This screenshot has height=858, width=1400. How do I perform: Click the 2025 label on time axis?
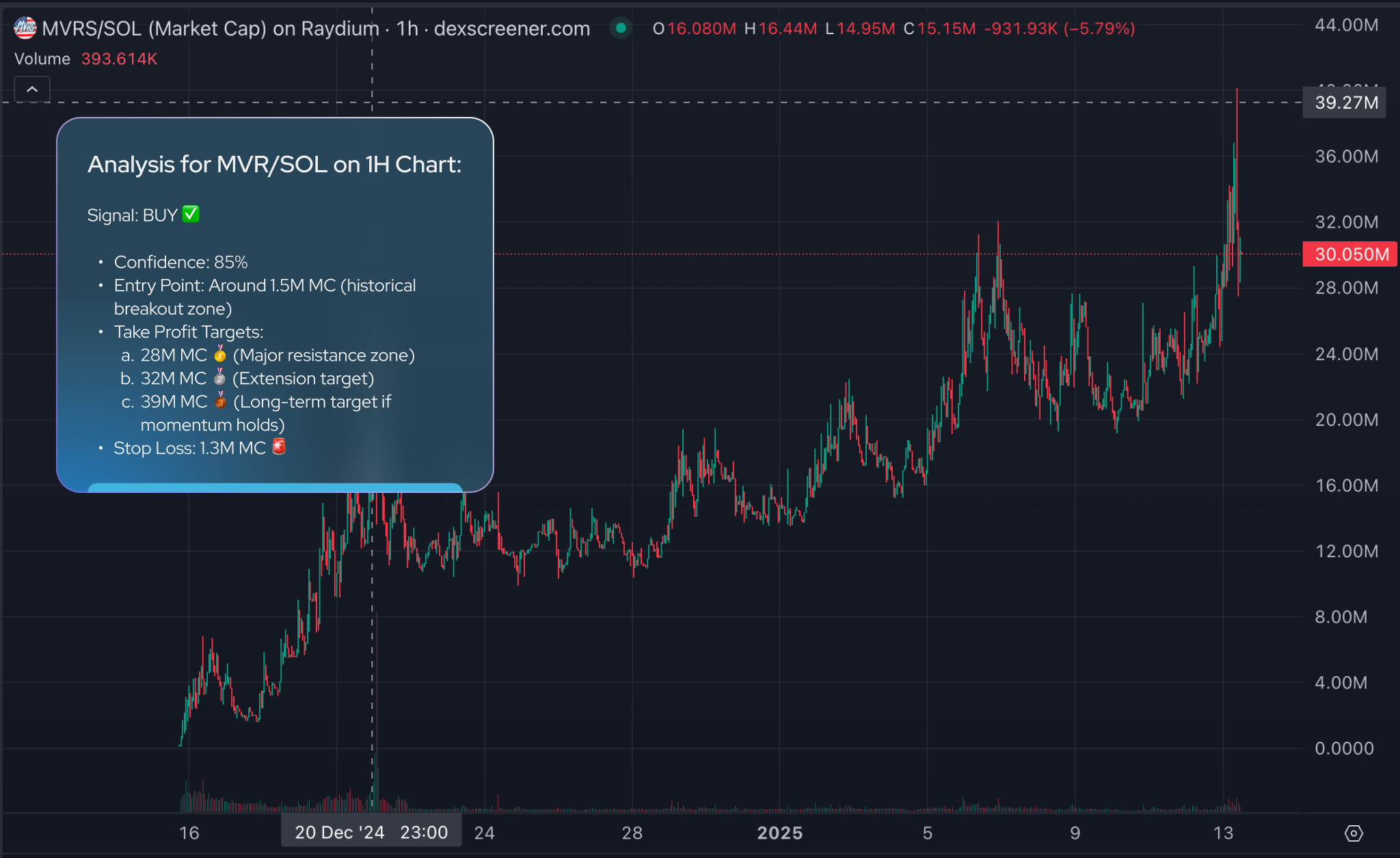(x=779, y=833)
